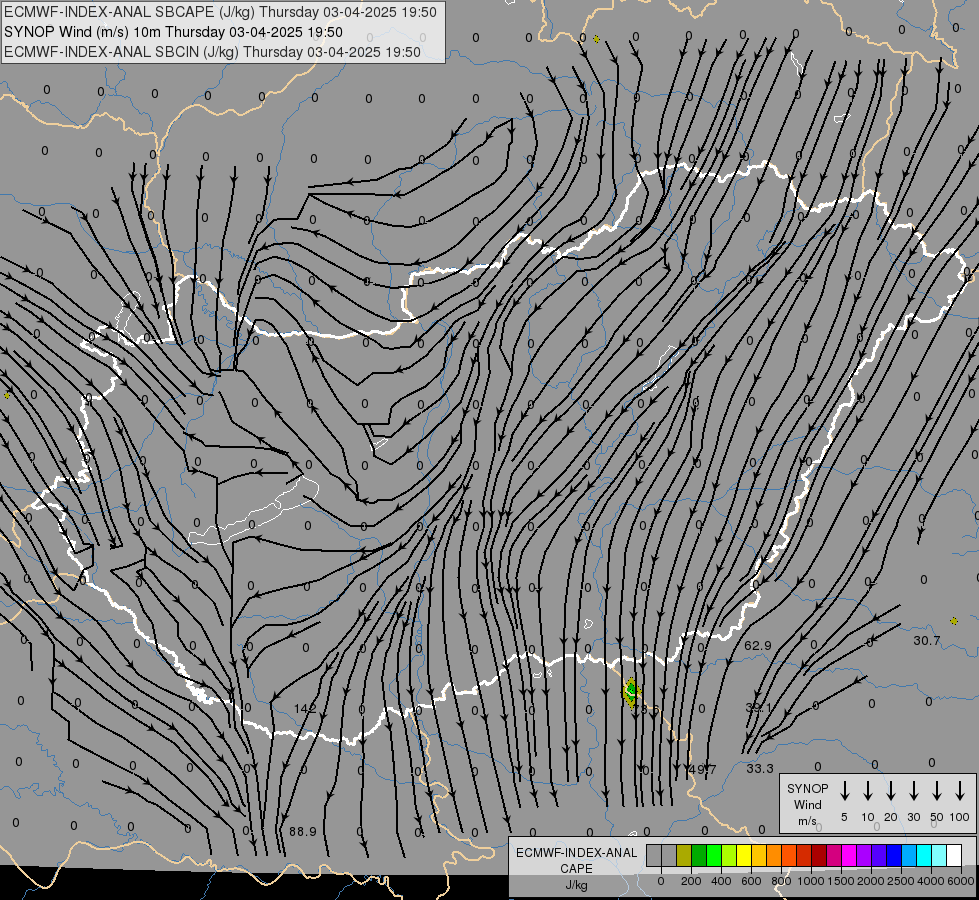Image resolution: width=979 pixels, height=900 pixels.
Task: Click the wind arrow above the 50 m/s label
Action: point(937,791)
